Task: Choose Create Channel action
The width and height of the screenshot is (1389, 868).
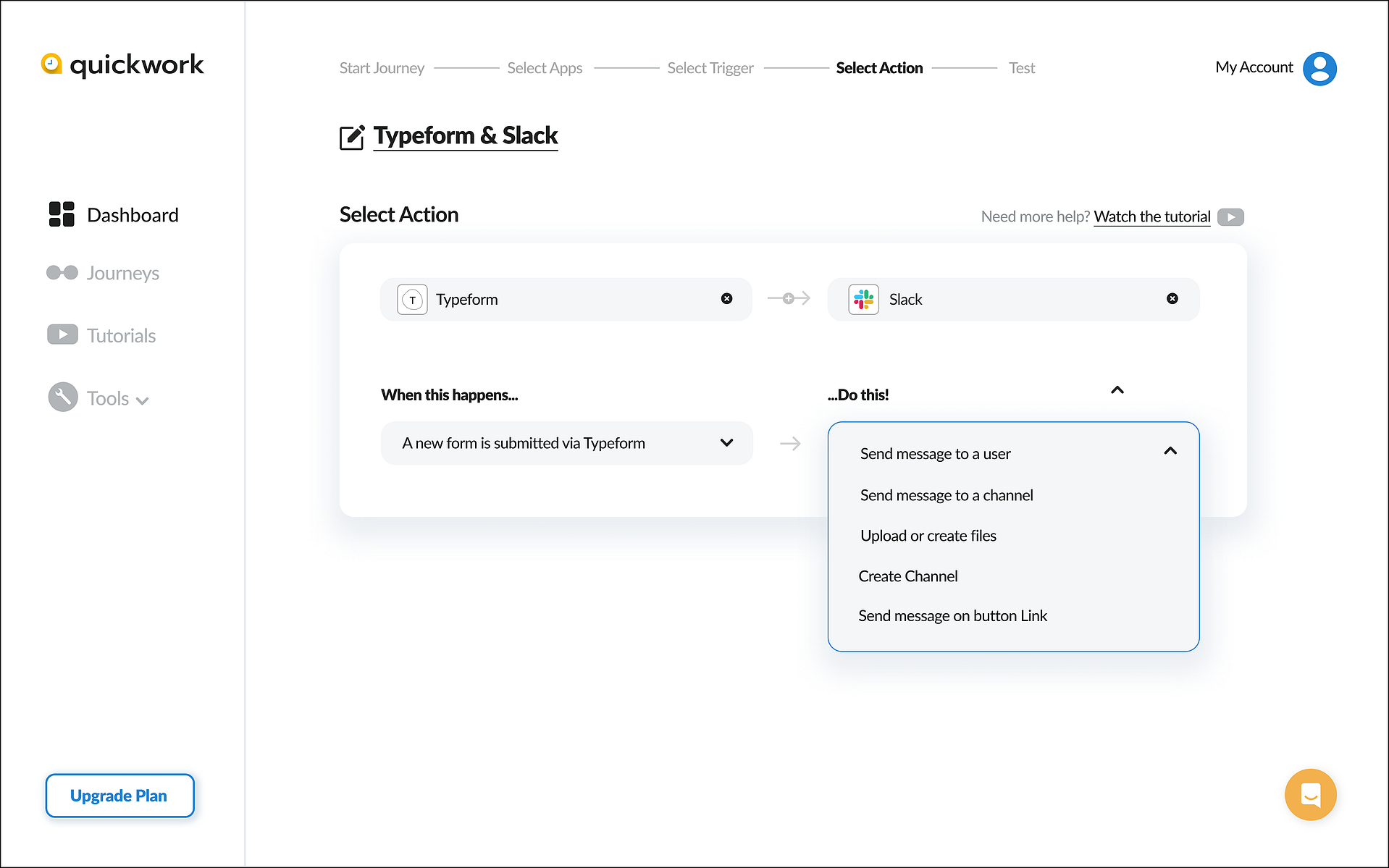Action: 908,576
